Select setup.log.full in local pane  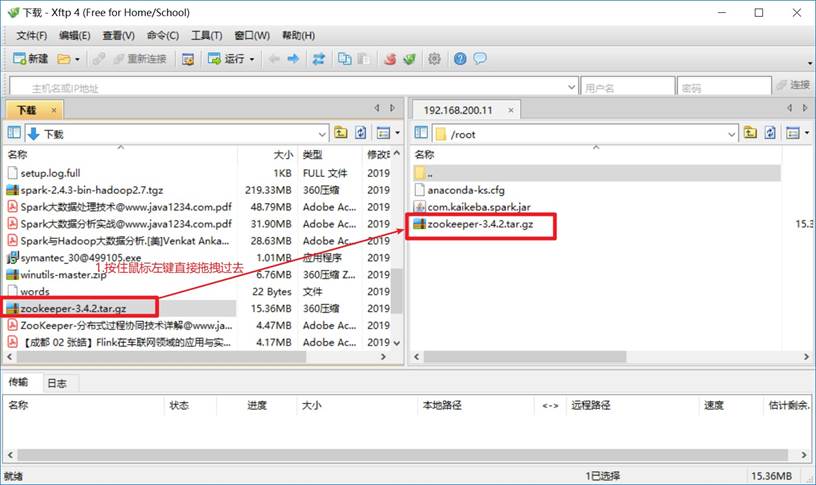point(50,173)
